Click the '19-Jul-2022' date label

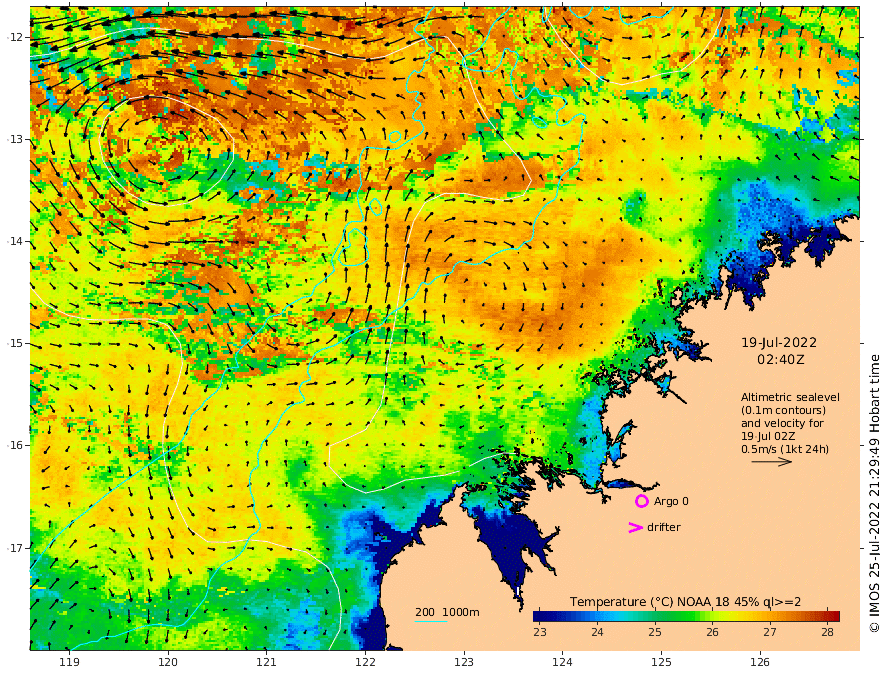click(779, 343)
